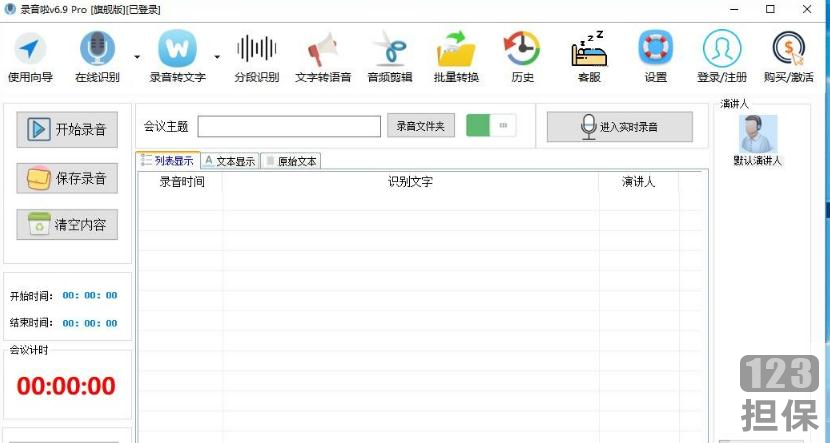Start recording with 开始录音
The width and height of the screenshot is (830, 443).
pos(67,129)
